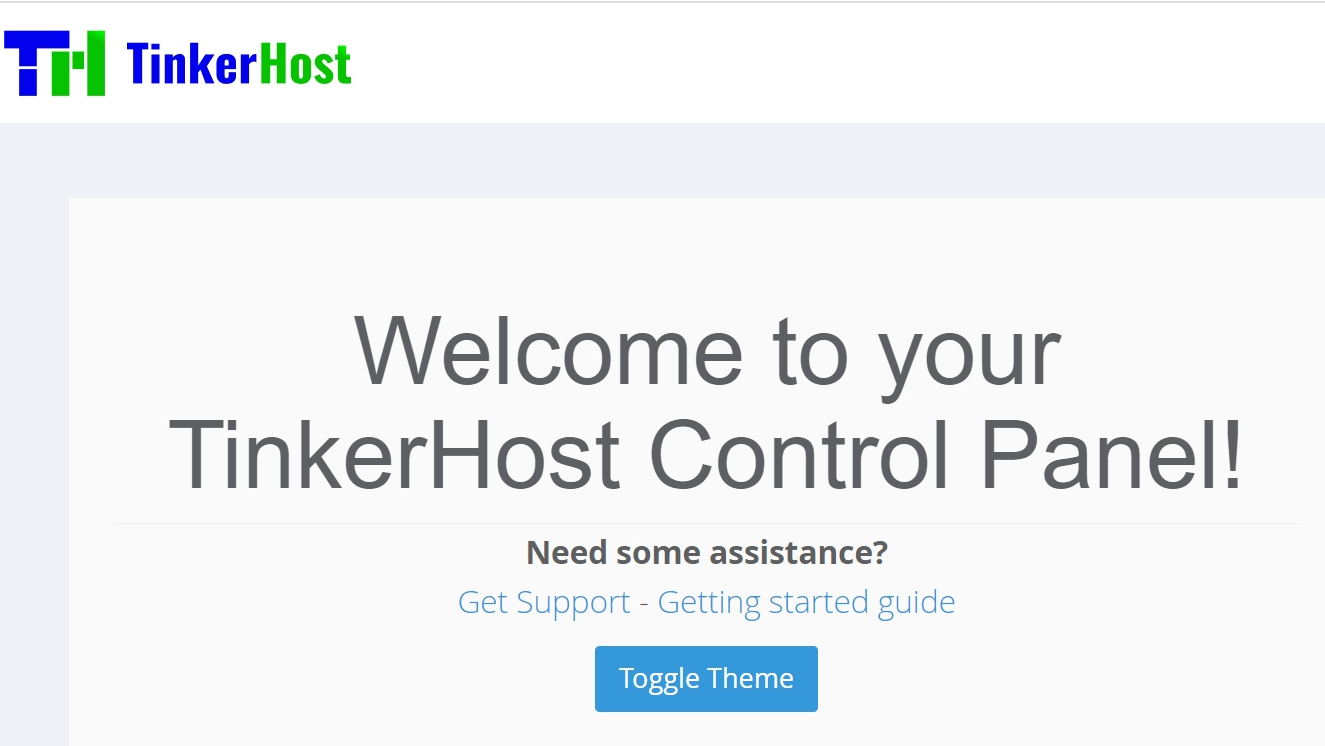The height and width of the screenshot is (746, 1325).
Task: Click the green 'Host' part of wordmark
Action: click(305, 64)
